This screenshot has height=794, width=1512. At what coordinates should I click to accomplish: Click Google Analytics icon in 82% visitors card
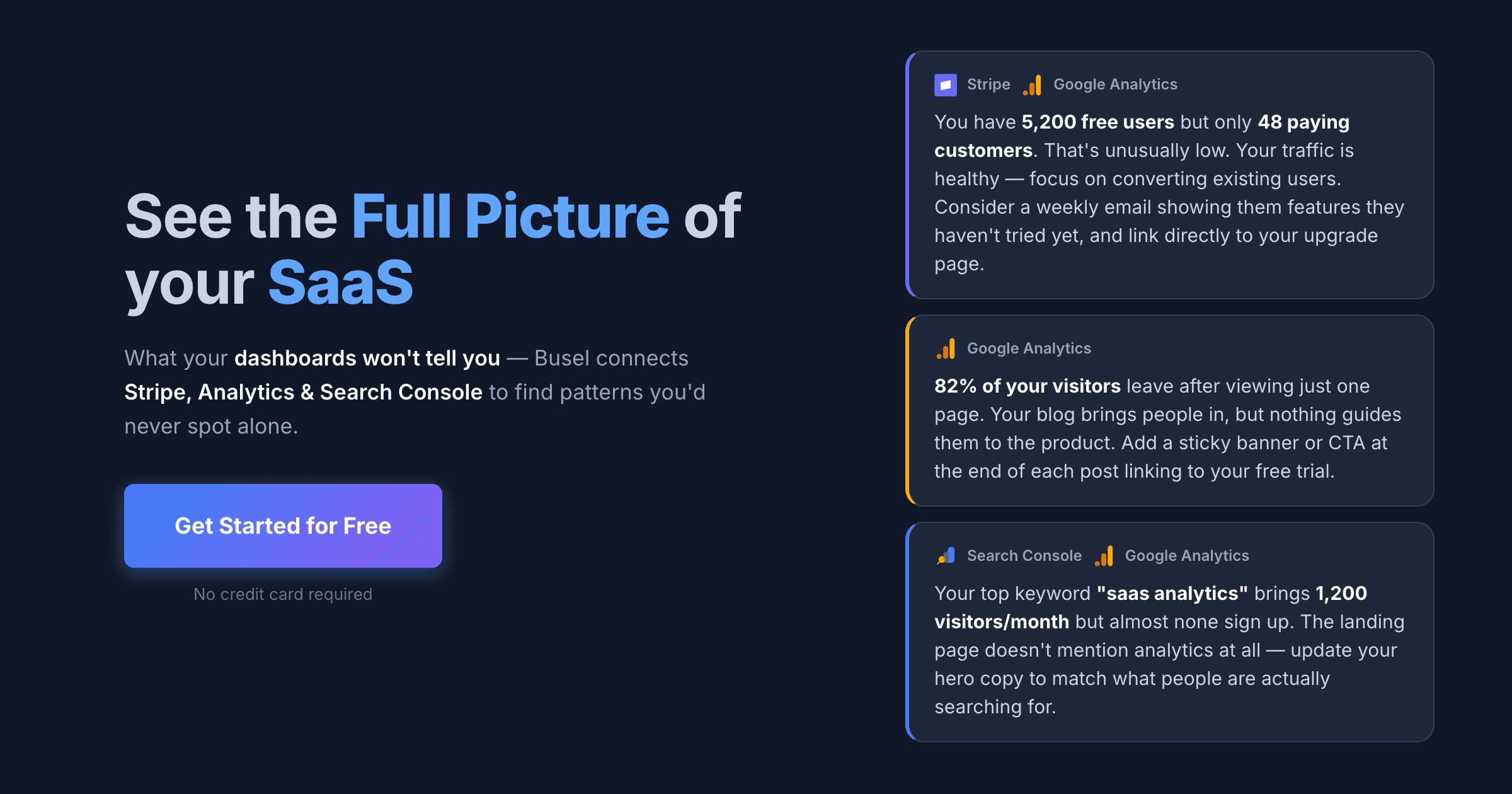[946, 348]
